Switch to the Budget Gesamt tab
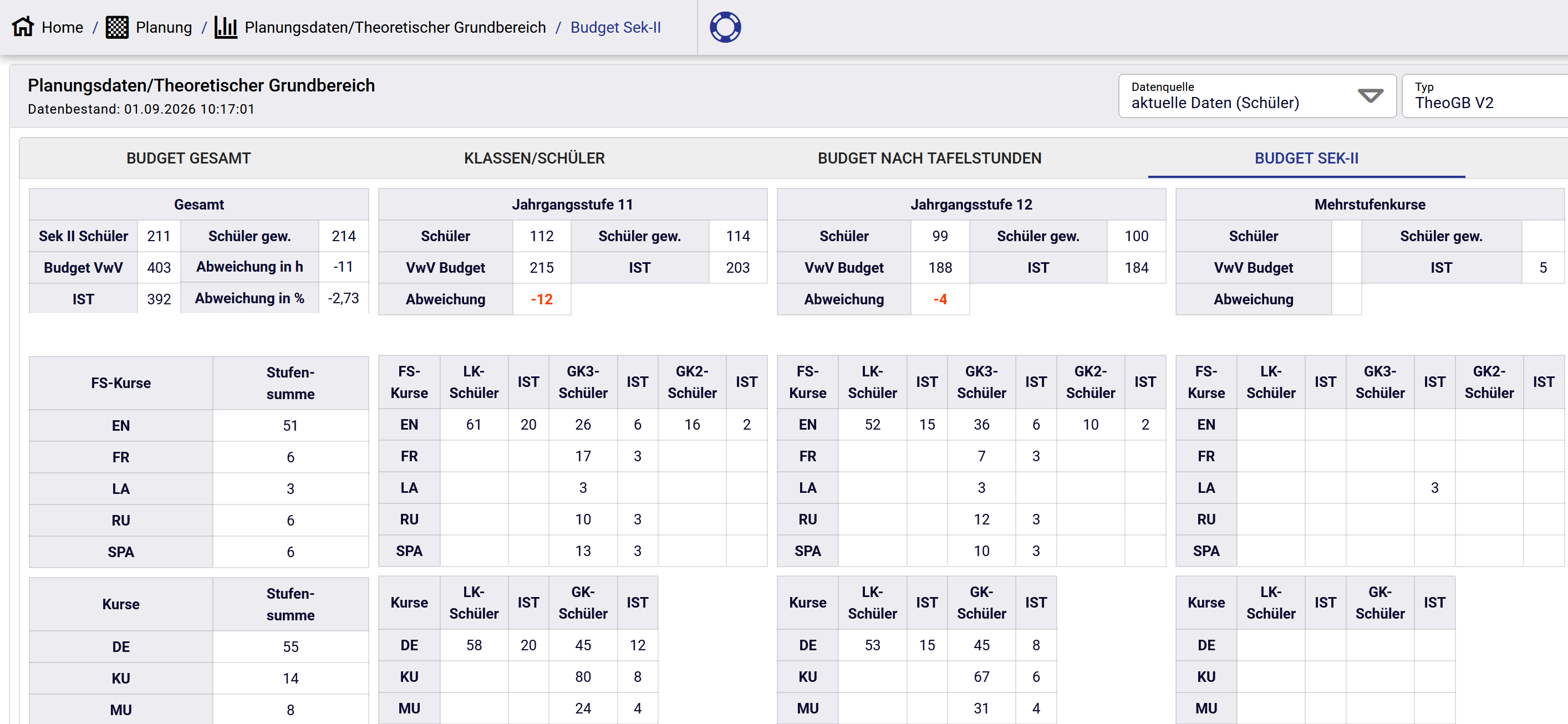 (189, 158)
